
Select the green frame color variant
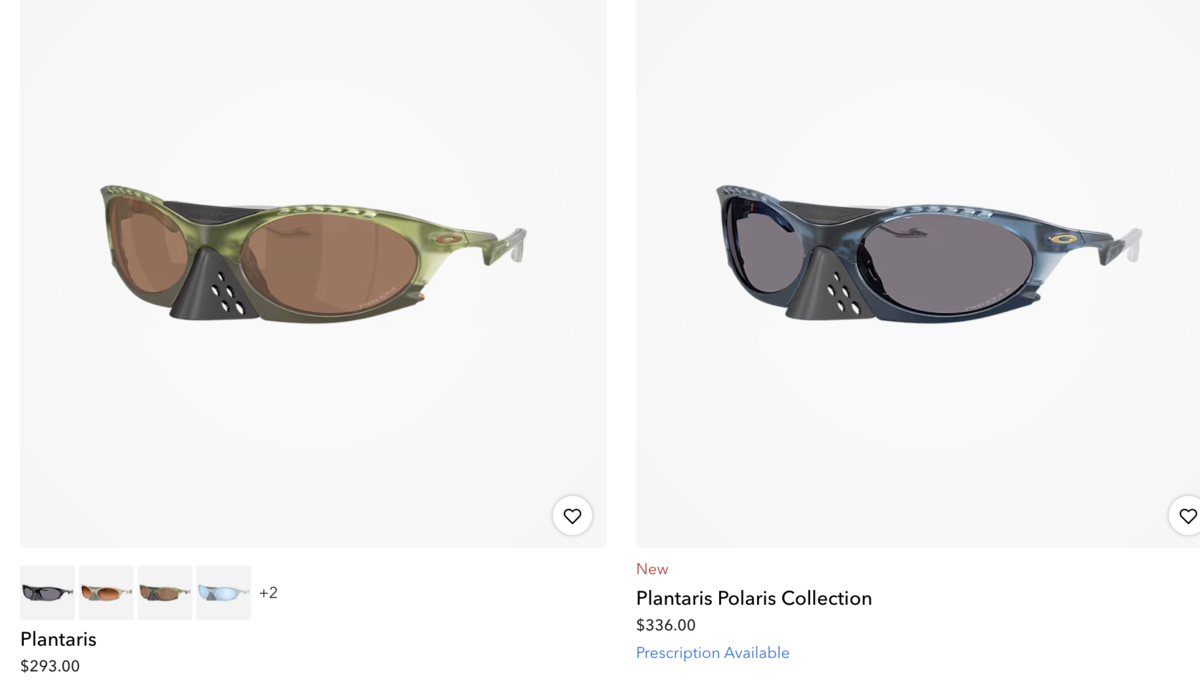(165, 593)
